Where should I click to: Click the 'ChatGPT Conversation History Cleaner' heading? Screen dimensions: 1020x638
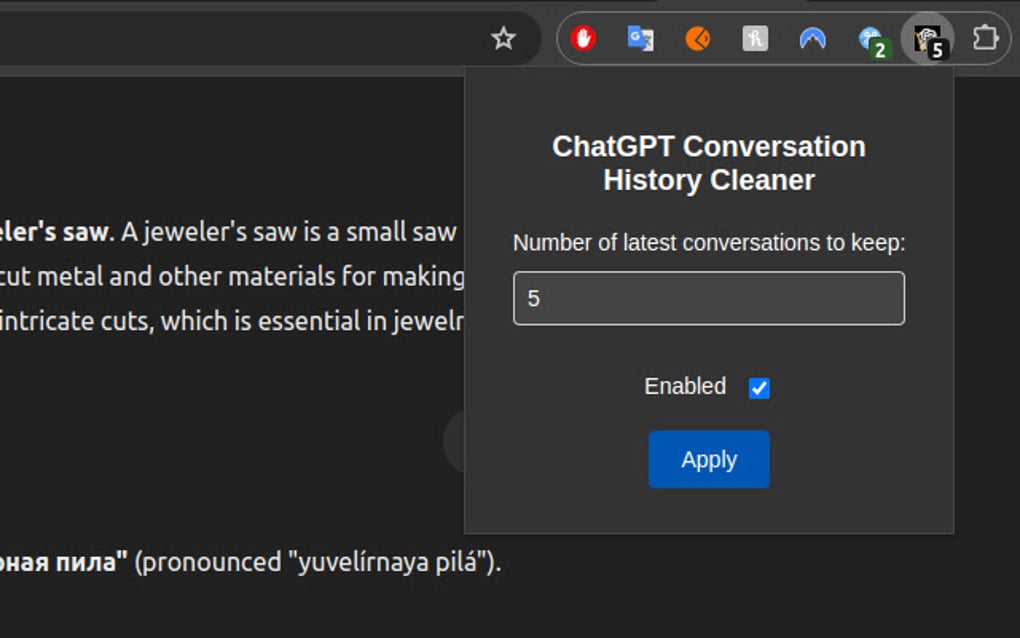point(709,163)
